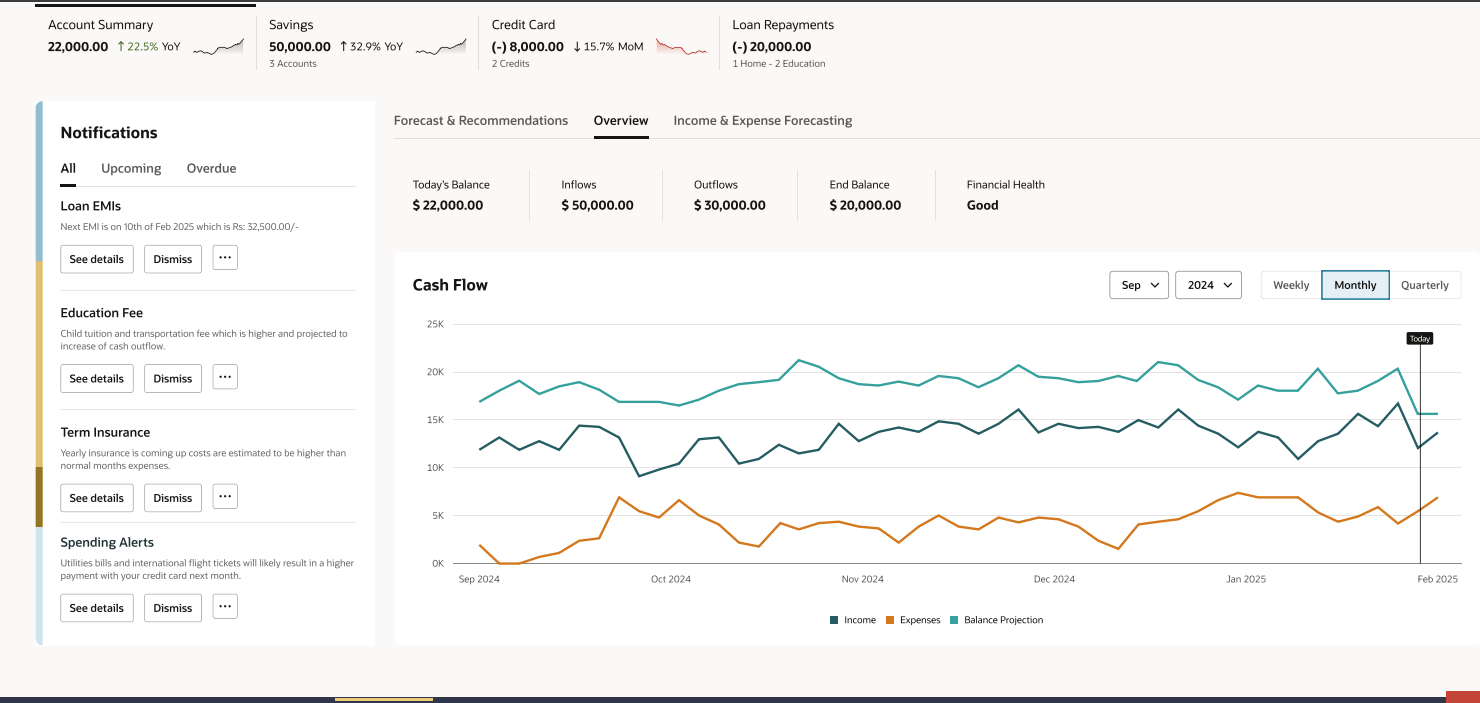See details for Spending Alerts
The image size is (1480, 703).
tap(97, 608)
